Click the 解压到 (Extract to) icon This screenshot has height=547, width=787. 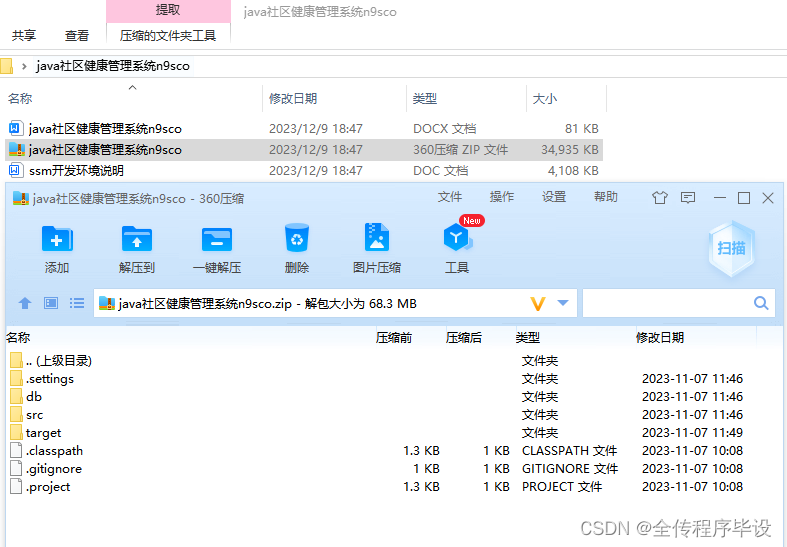(137, 238)
